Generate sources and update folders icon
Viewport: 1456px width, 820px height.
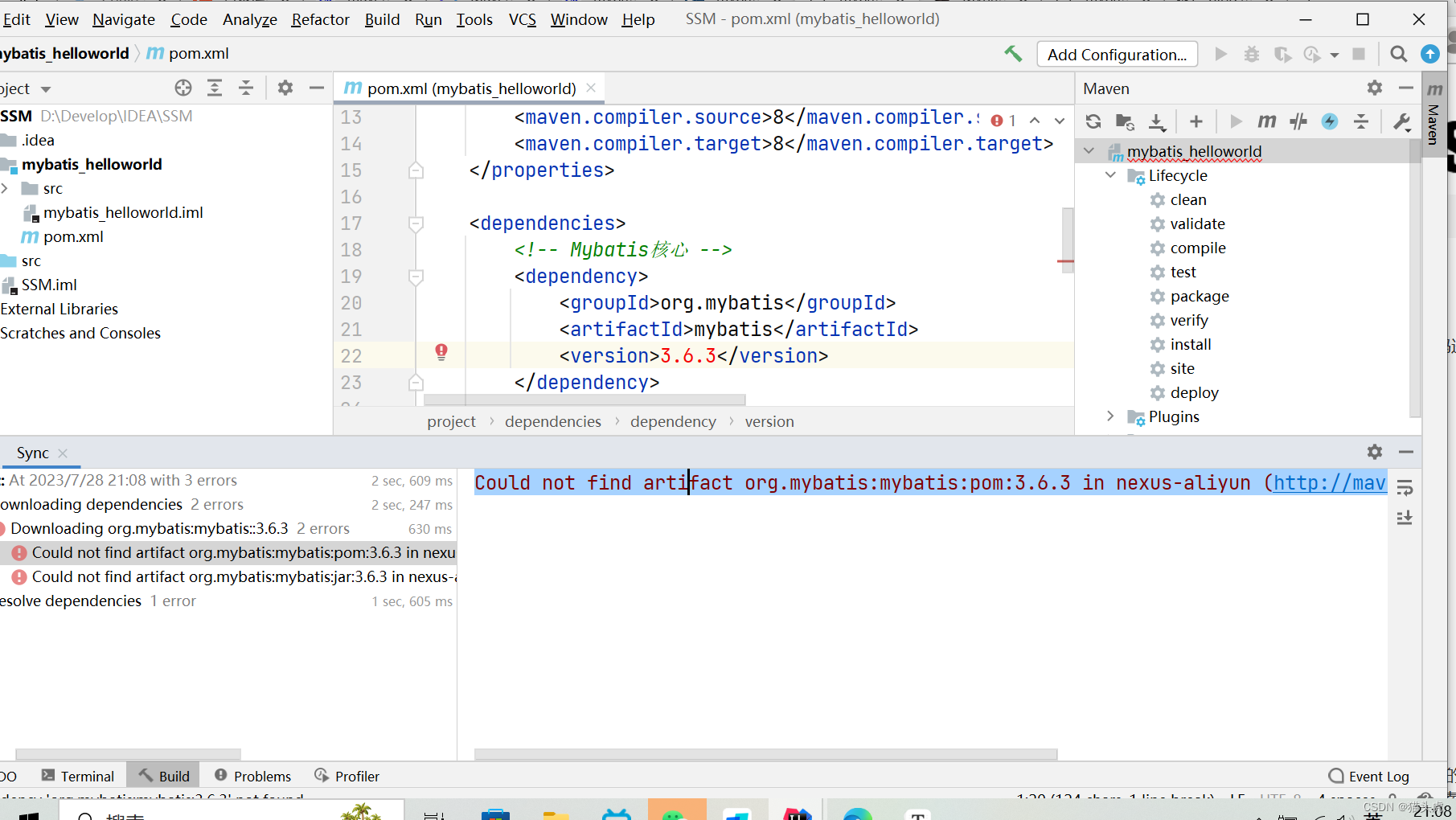pos(1125,121)
